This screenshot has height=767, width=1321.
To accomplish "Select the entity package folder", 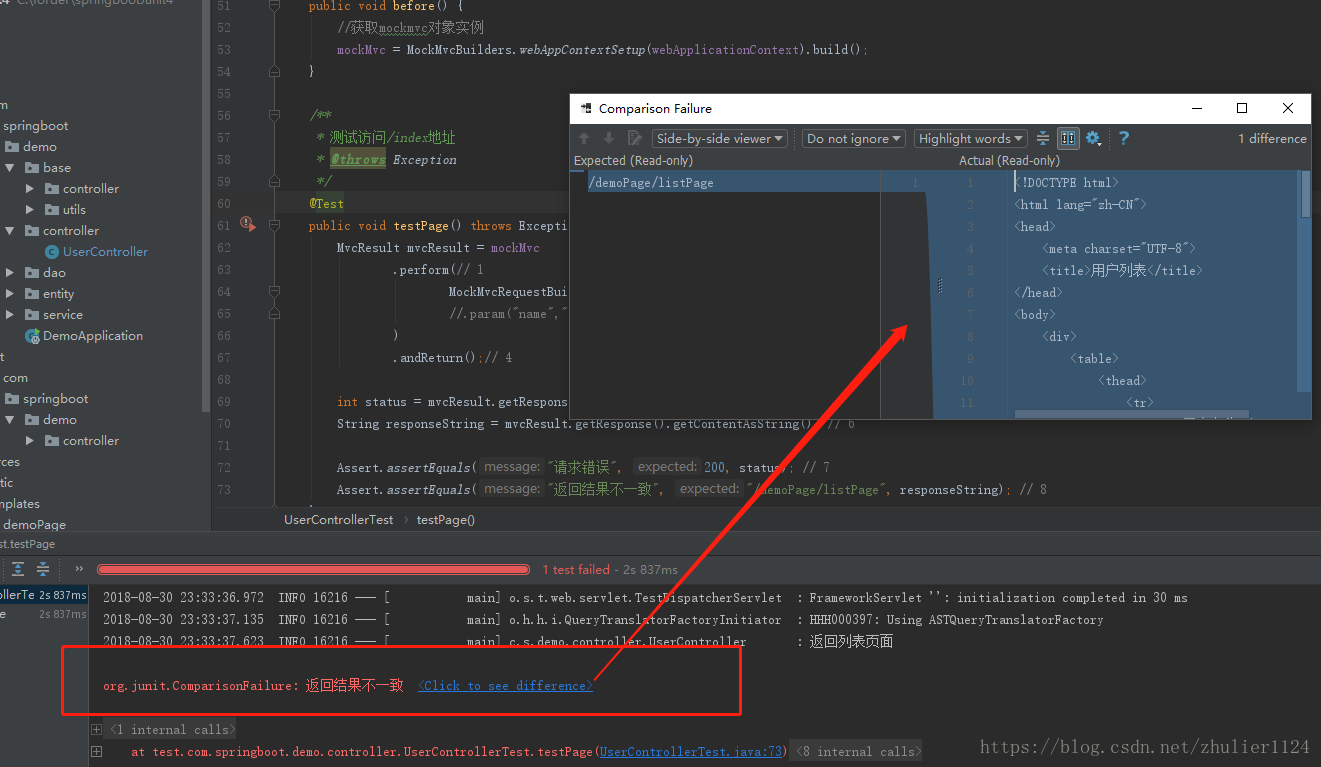I will 58,294.
